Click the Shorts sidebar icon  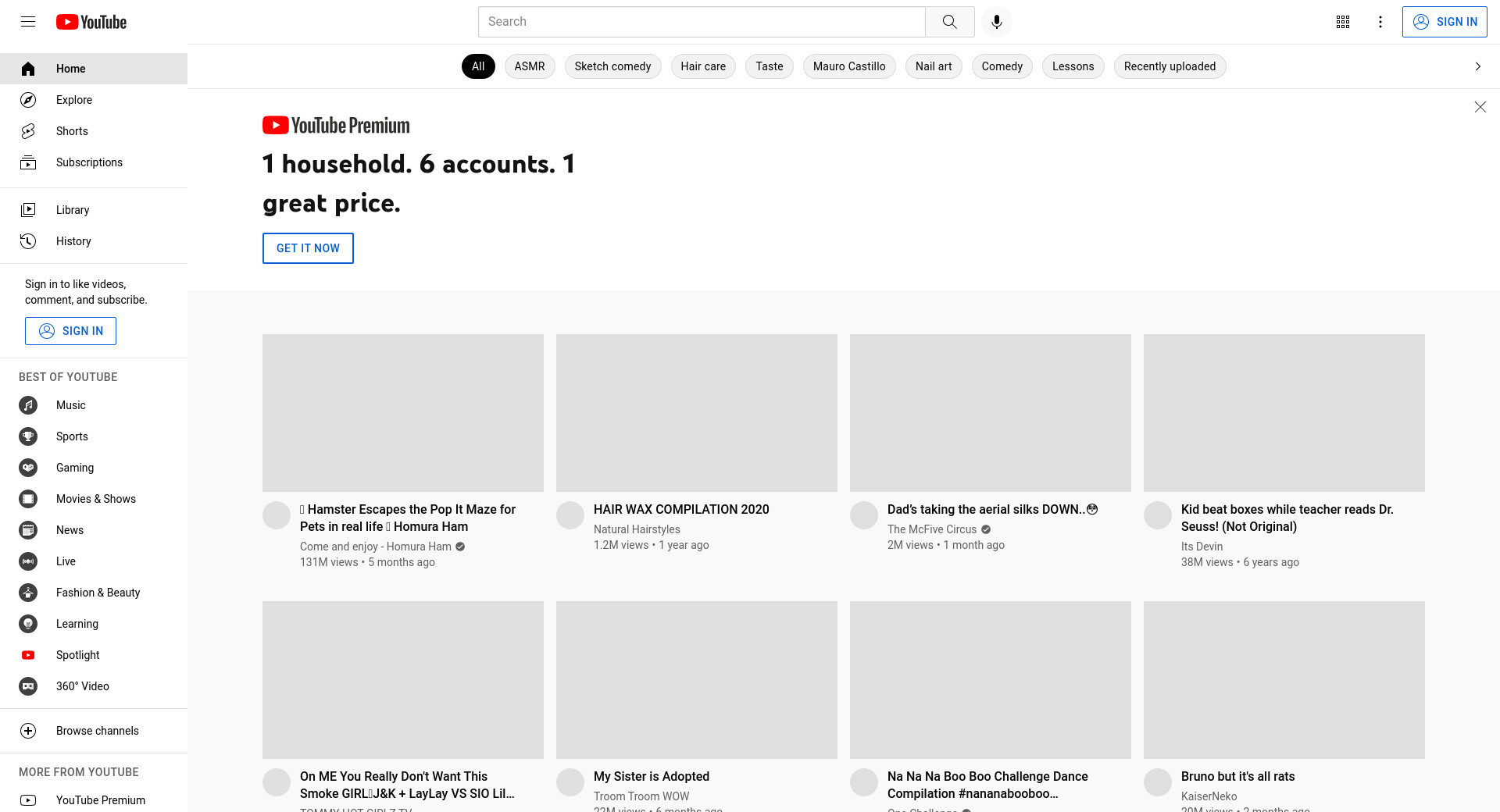28,131
